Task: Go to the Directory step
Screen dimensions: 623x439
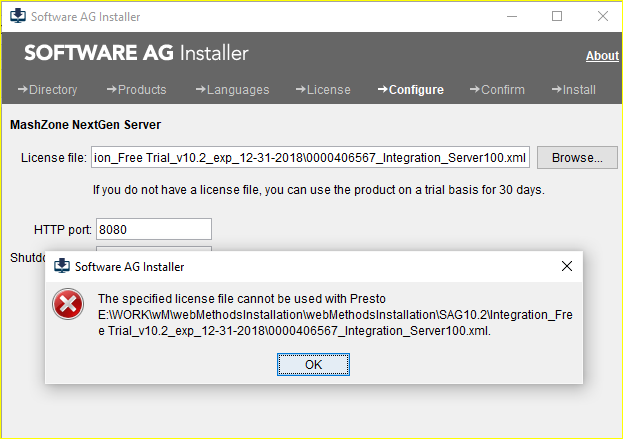Action: point(47,90)
